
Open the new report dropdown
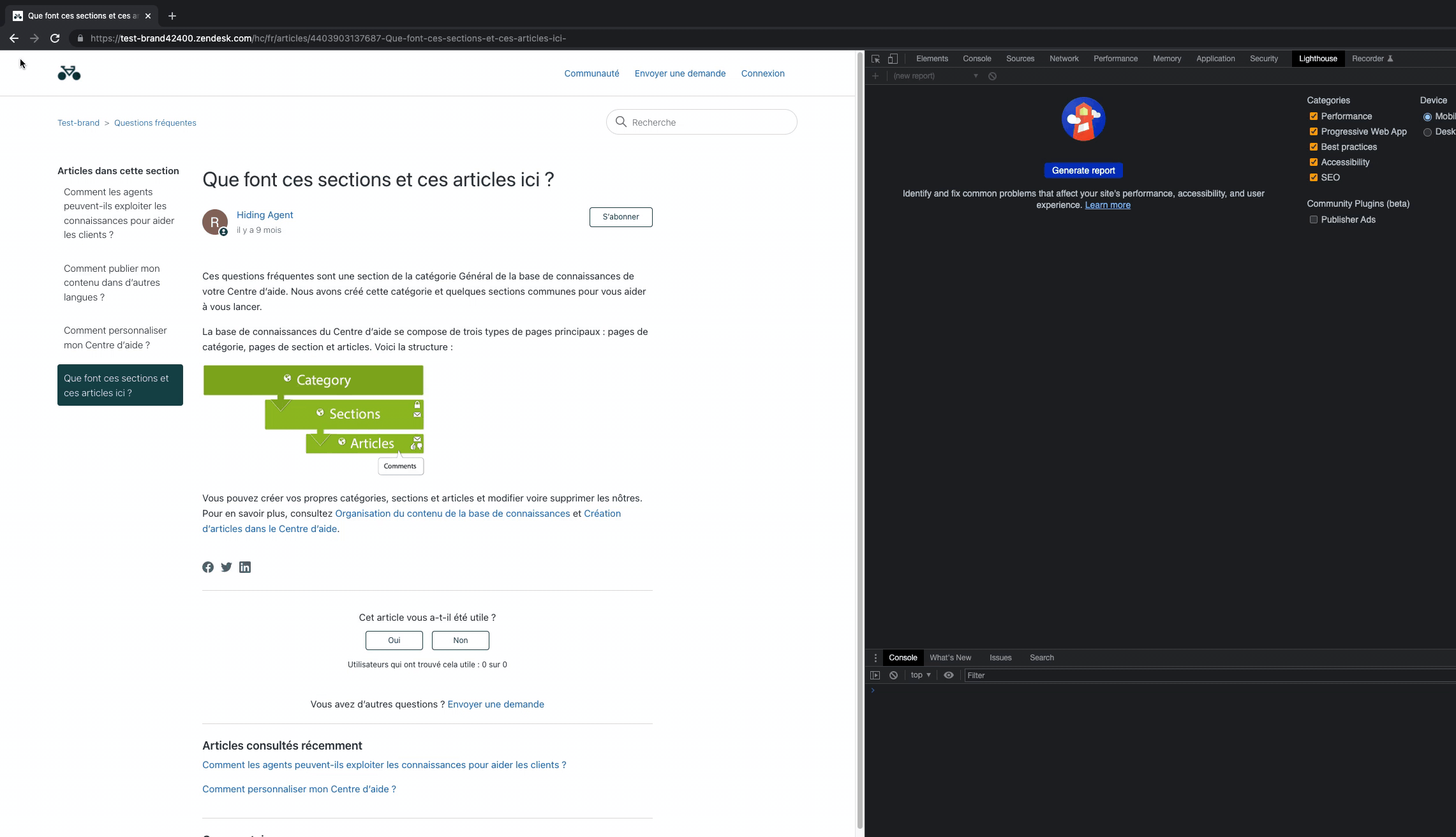pos(935,76)
